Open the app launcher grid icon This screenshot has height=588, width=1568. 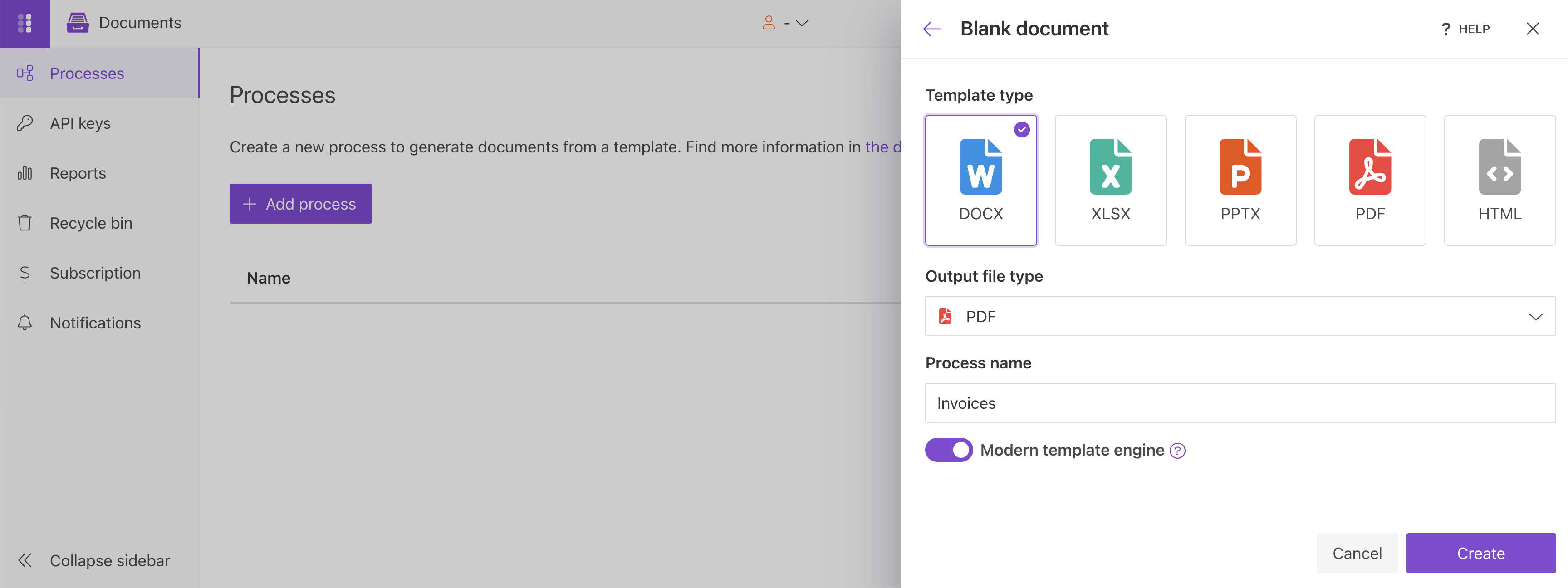pos(25,23)
